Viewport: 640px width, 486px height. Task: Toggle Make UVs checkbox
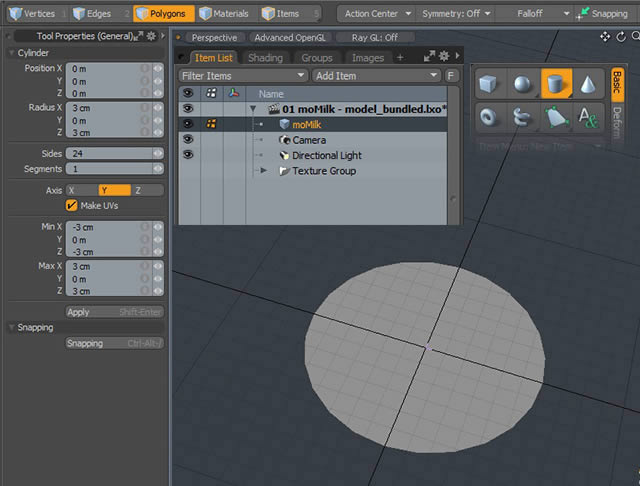point(71,205)
